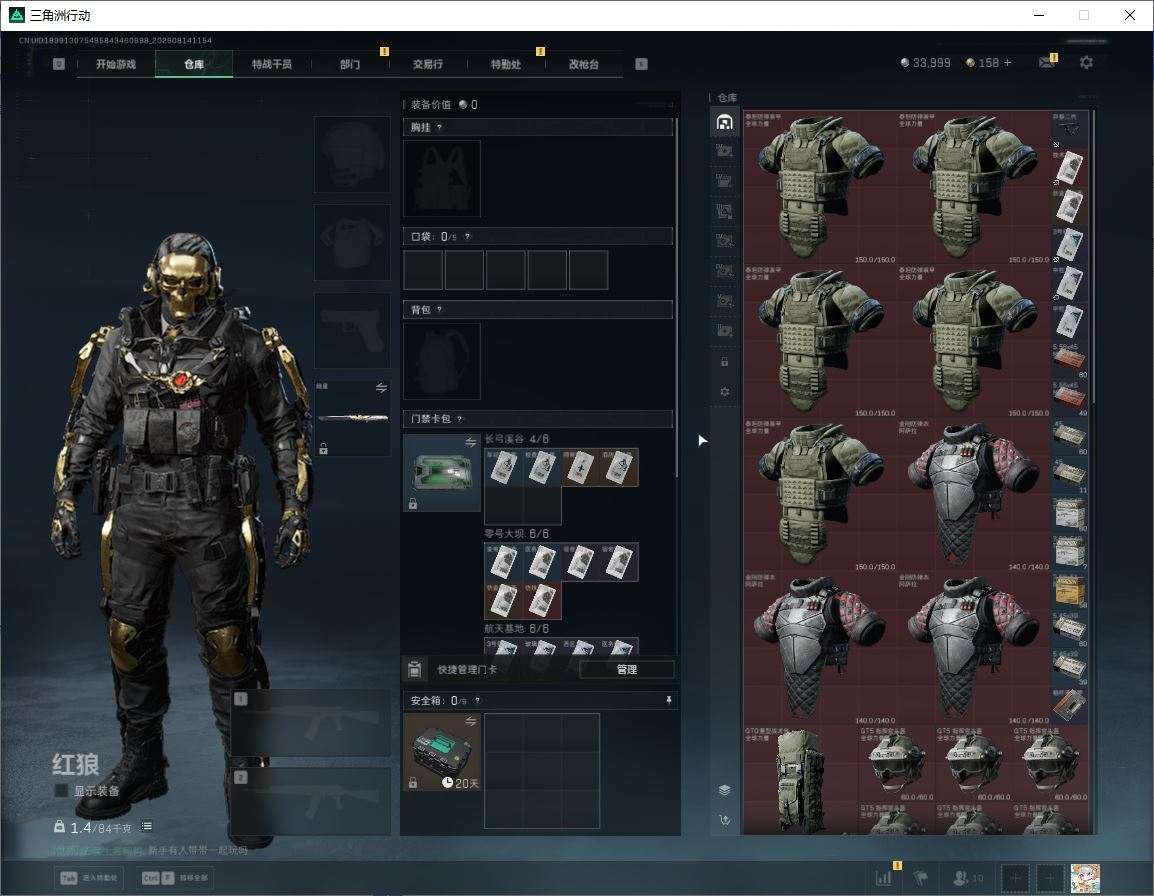Screen dimensions: 1154x896
Task: Open the stats bar-chart icon in bottom bar
Action: 884,877
